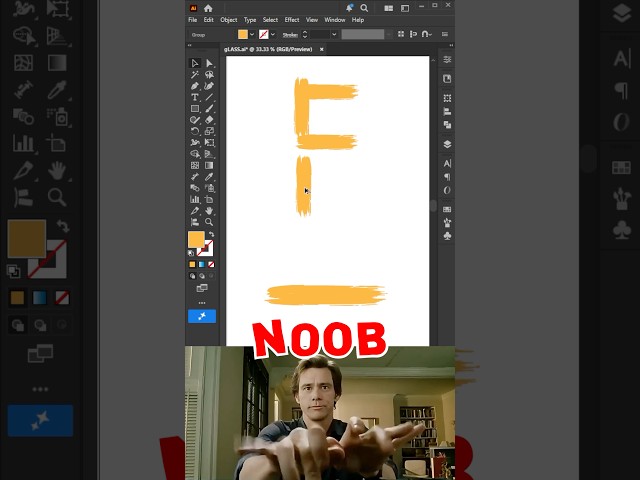Activate the Zoom tool
This screenshot has width=640, height=480.
coord(209,222)
